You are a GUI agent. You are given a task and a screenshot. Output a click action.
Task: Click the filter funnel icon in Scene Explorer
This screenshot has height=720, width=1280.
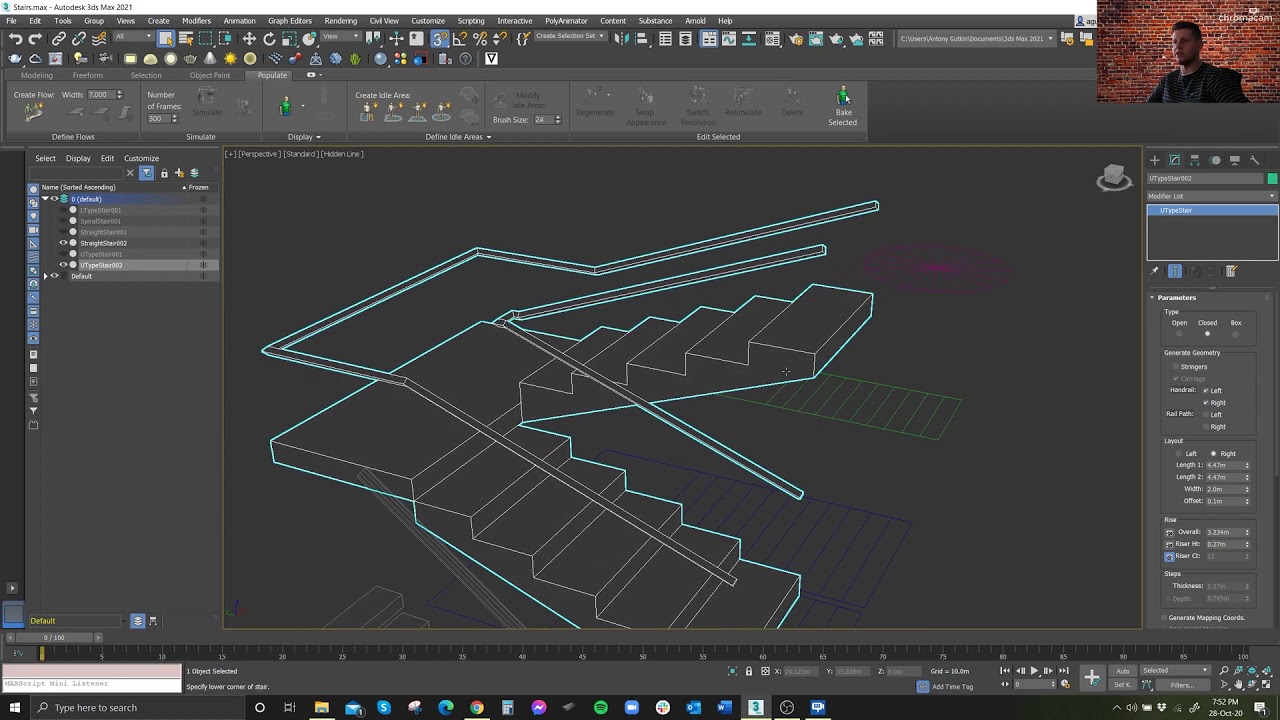[x=147, y=173]
